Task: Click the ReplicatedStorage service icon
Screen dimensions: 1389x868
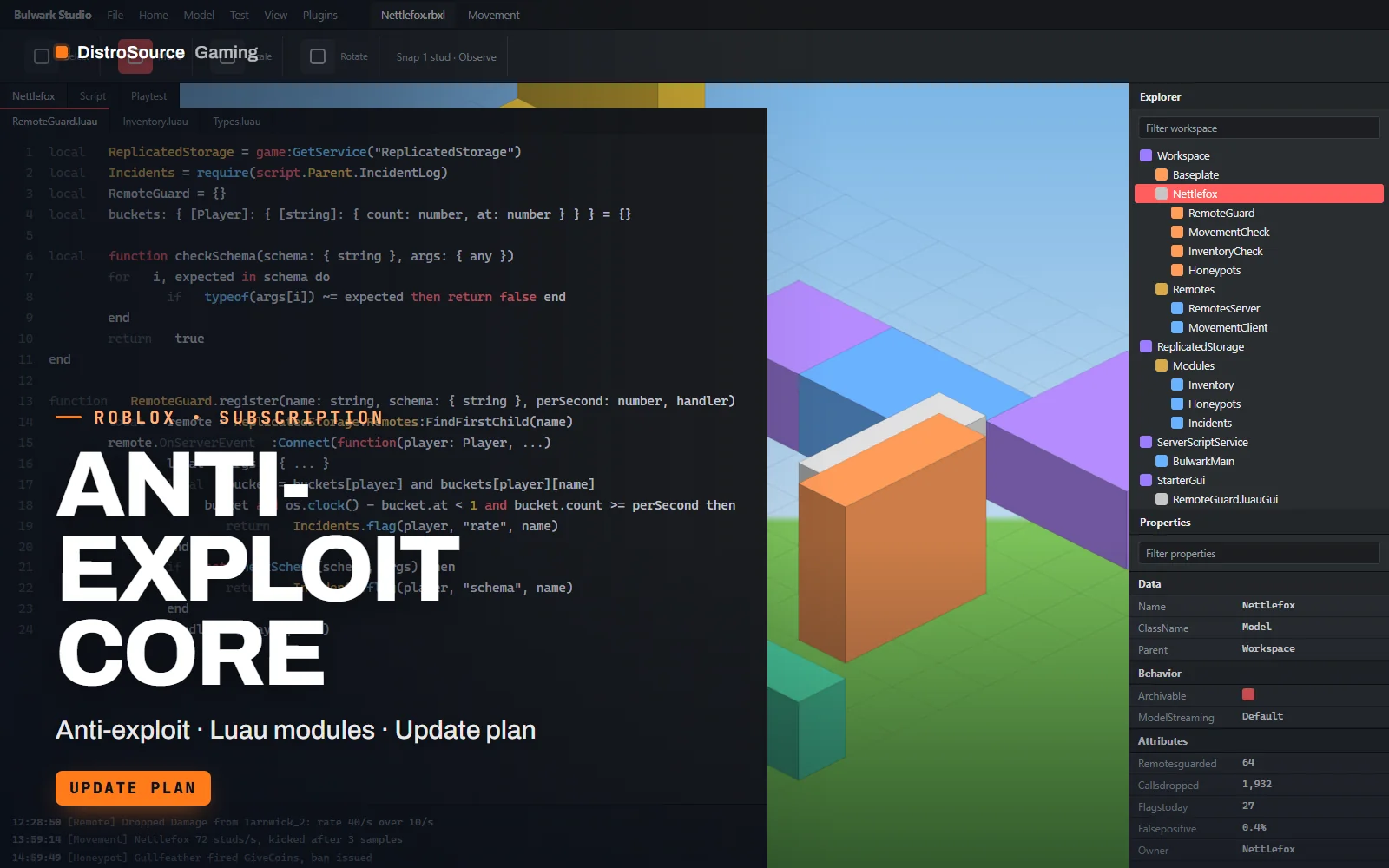Action: click(x=1146, y=346)
